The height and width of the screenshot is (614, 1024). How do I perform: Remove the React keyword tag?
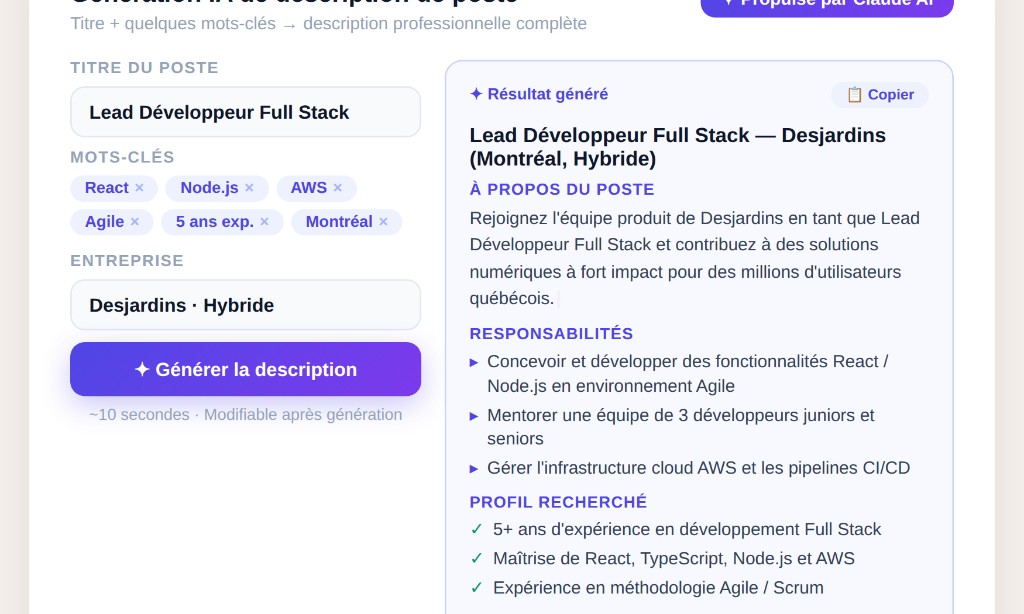tap(139, 188)
